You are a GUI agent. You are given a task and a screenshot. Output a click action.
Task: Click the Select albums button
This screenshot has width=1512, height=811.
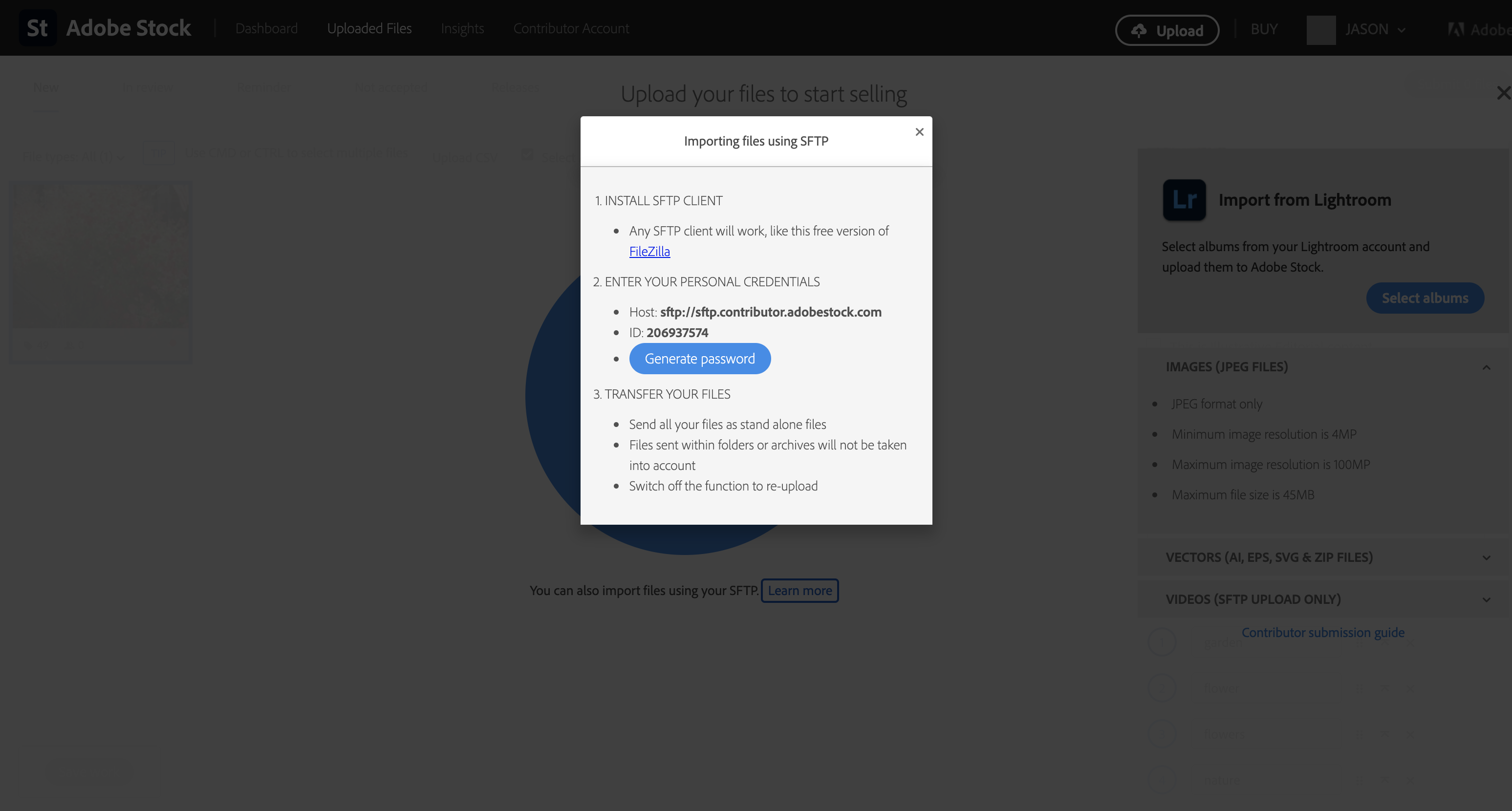[1425, 298]
